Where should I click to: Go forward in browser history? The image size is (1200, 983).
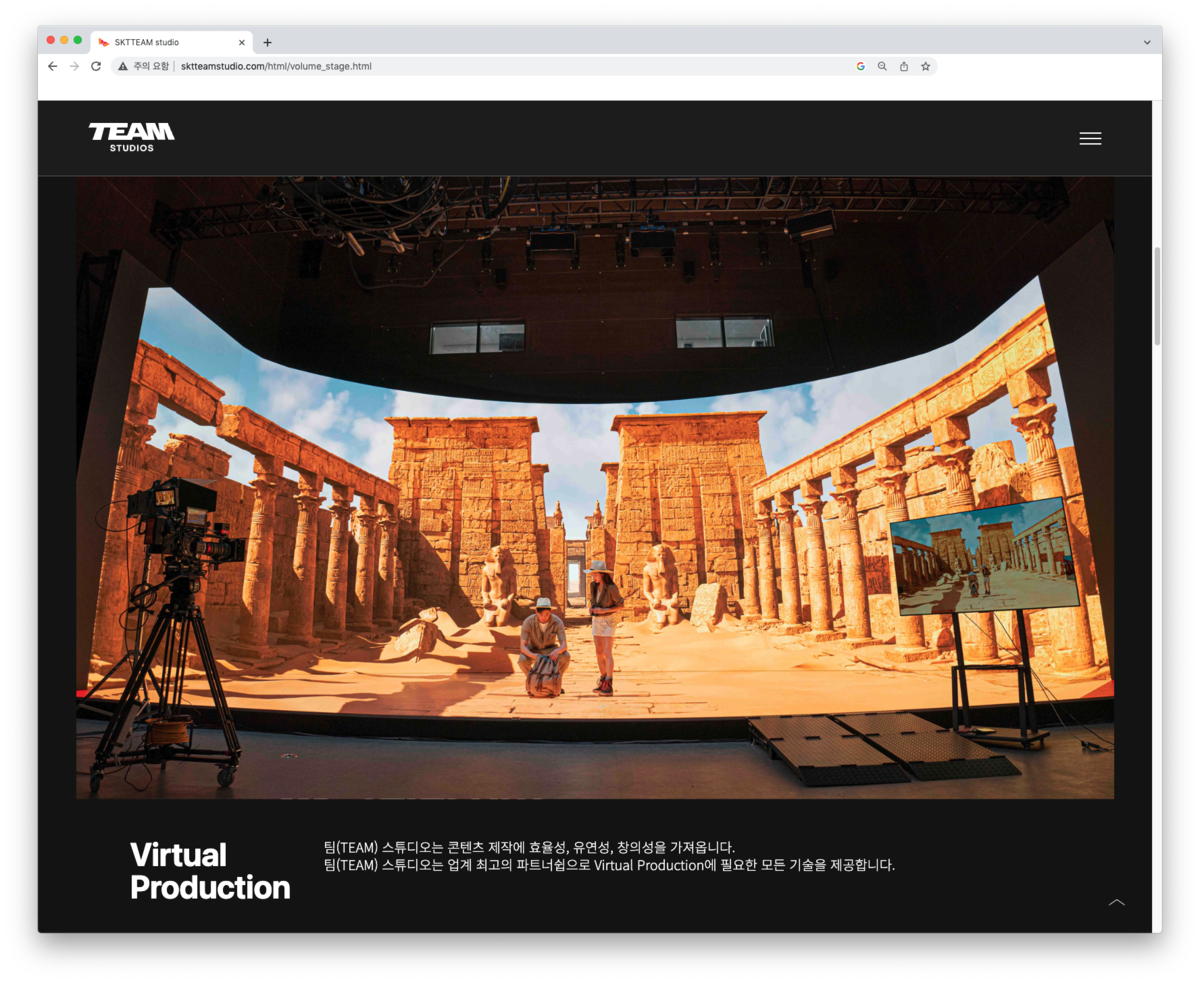click(74, 66)
